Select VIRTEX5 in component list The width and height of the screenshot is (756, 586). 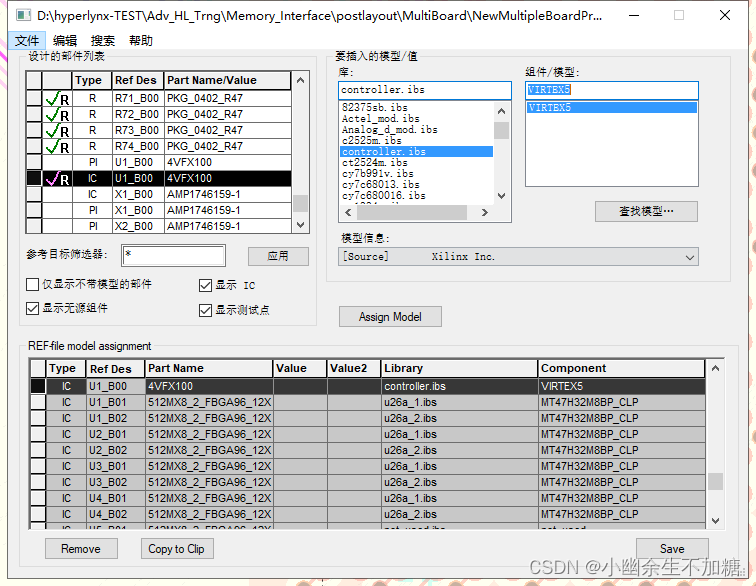[x=612, y=108]
